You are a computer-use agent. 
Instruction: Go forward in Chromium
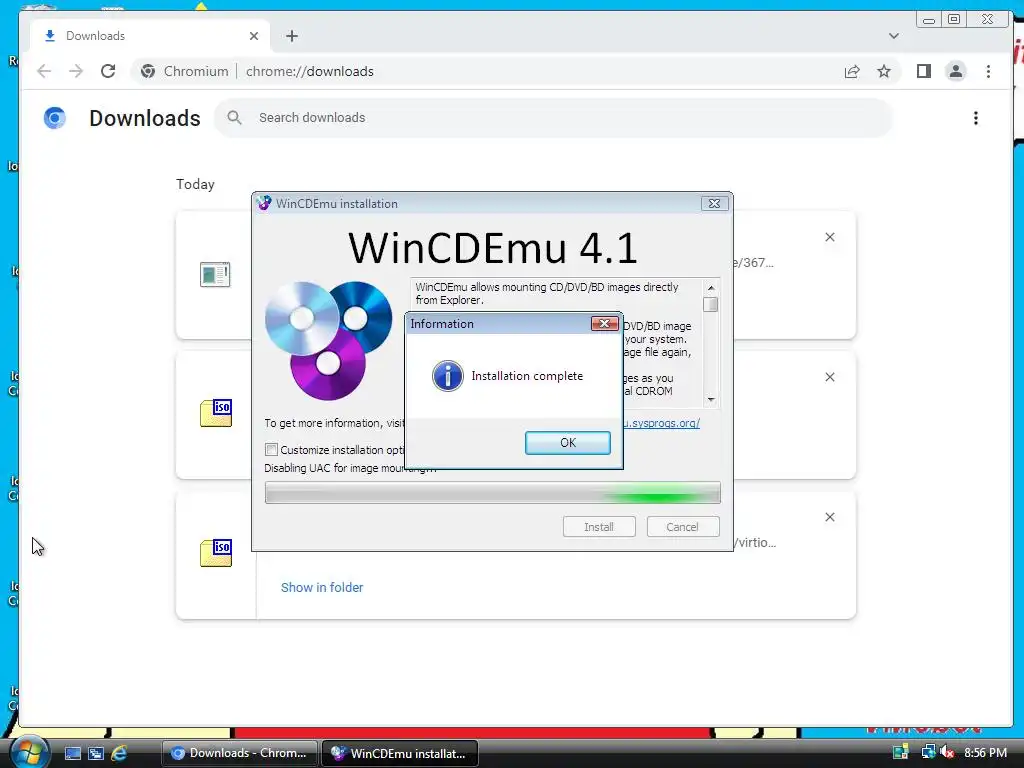[x=76, y=71]
